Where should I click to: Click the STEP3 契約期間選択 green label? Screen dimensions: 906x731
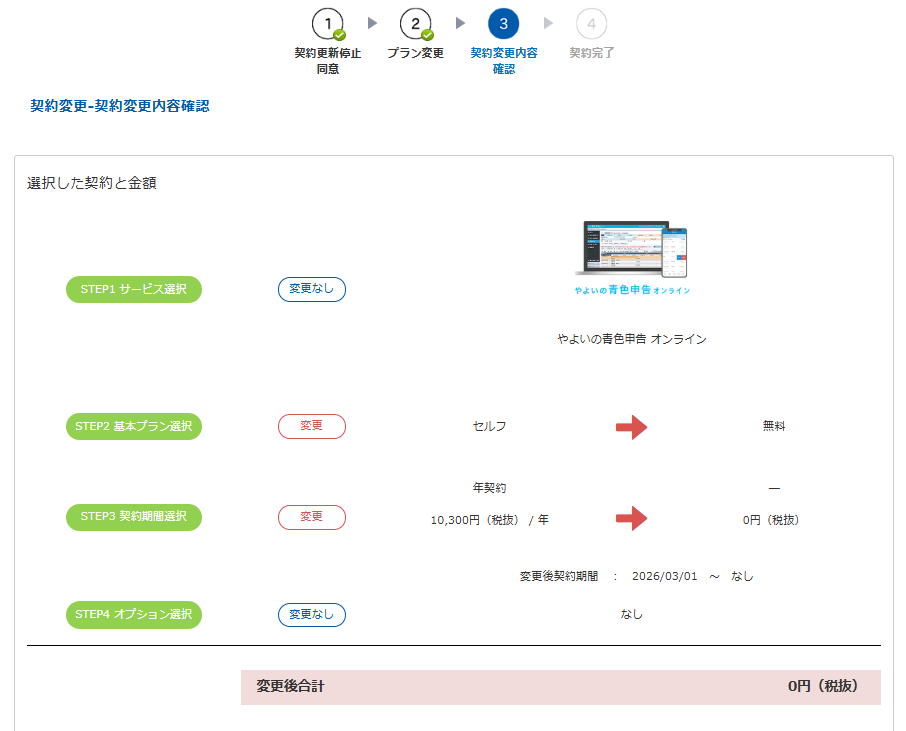(134, 518)
